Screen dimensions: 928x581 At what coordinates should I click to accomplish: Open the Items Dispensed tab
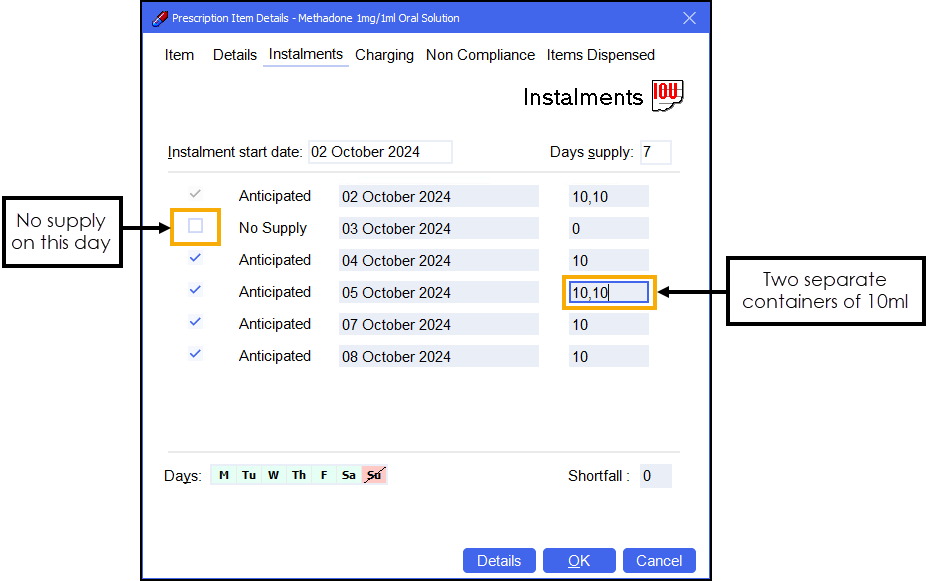pyautogui.click(x=600, y=55)
